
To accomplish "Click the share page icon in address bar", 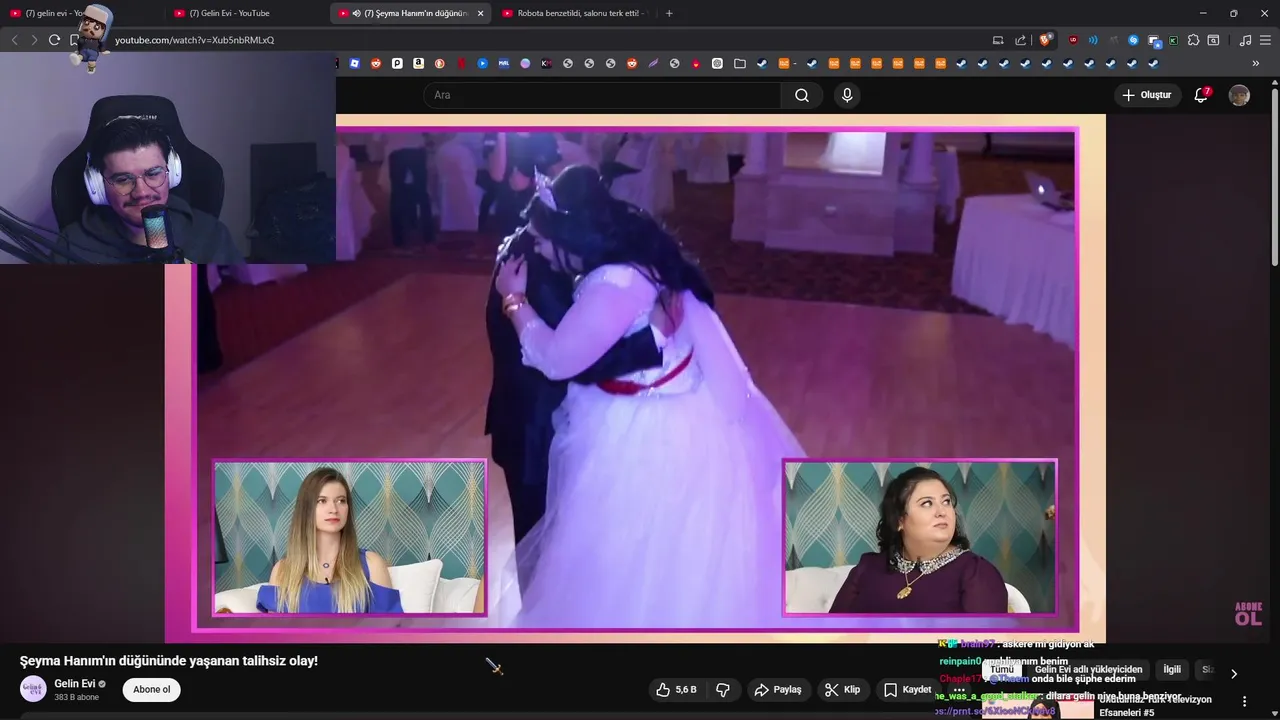I will (x=1020, y=40).
